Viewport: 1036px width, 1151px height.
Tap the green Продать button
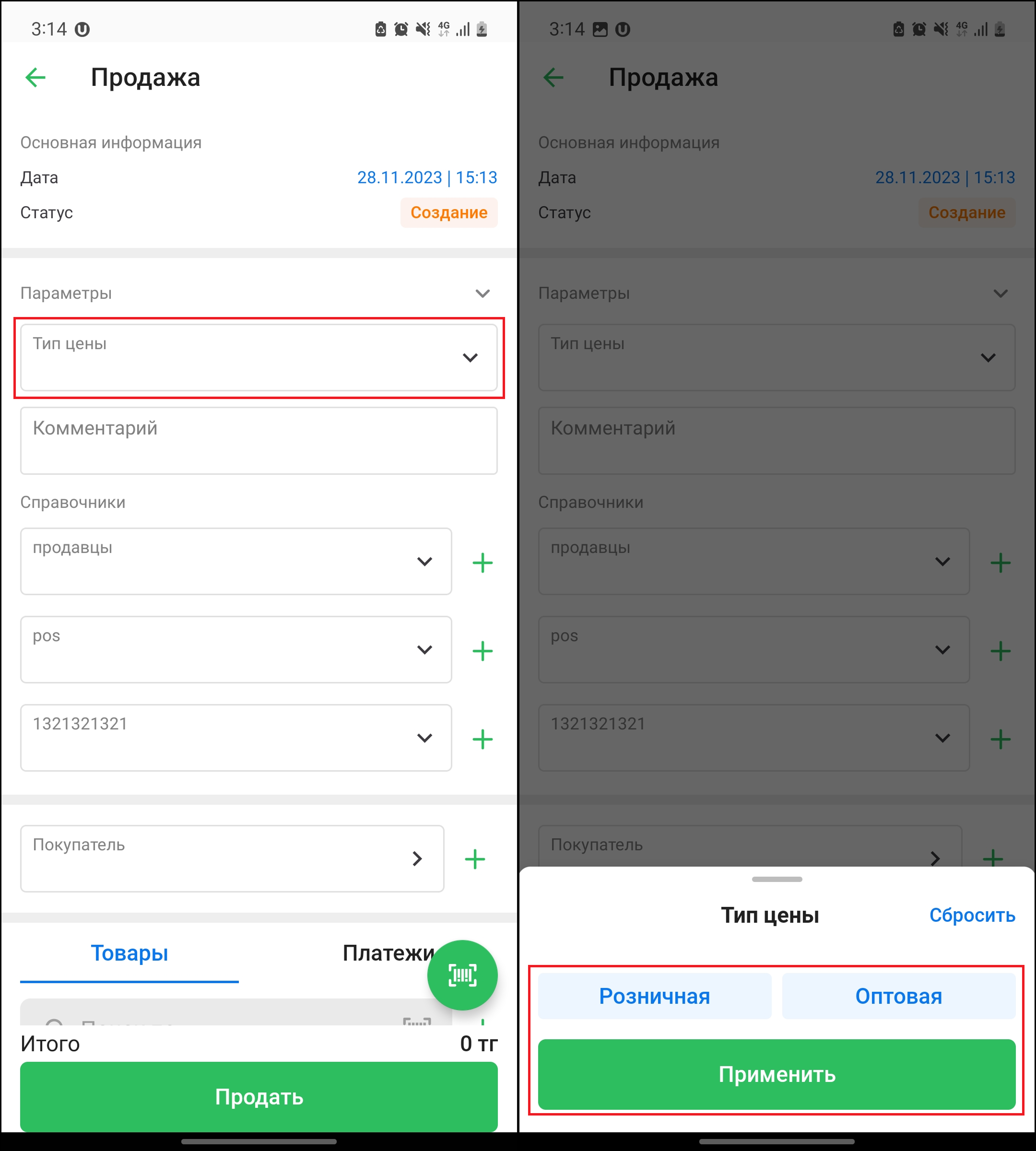[x=259, y=1096]
